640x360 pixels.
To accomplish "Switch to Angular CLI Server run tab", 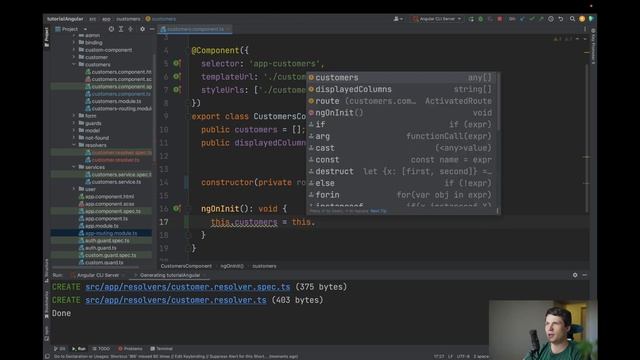I will click(x=96, y=275).
